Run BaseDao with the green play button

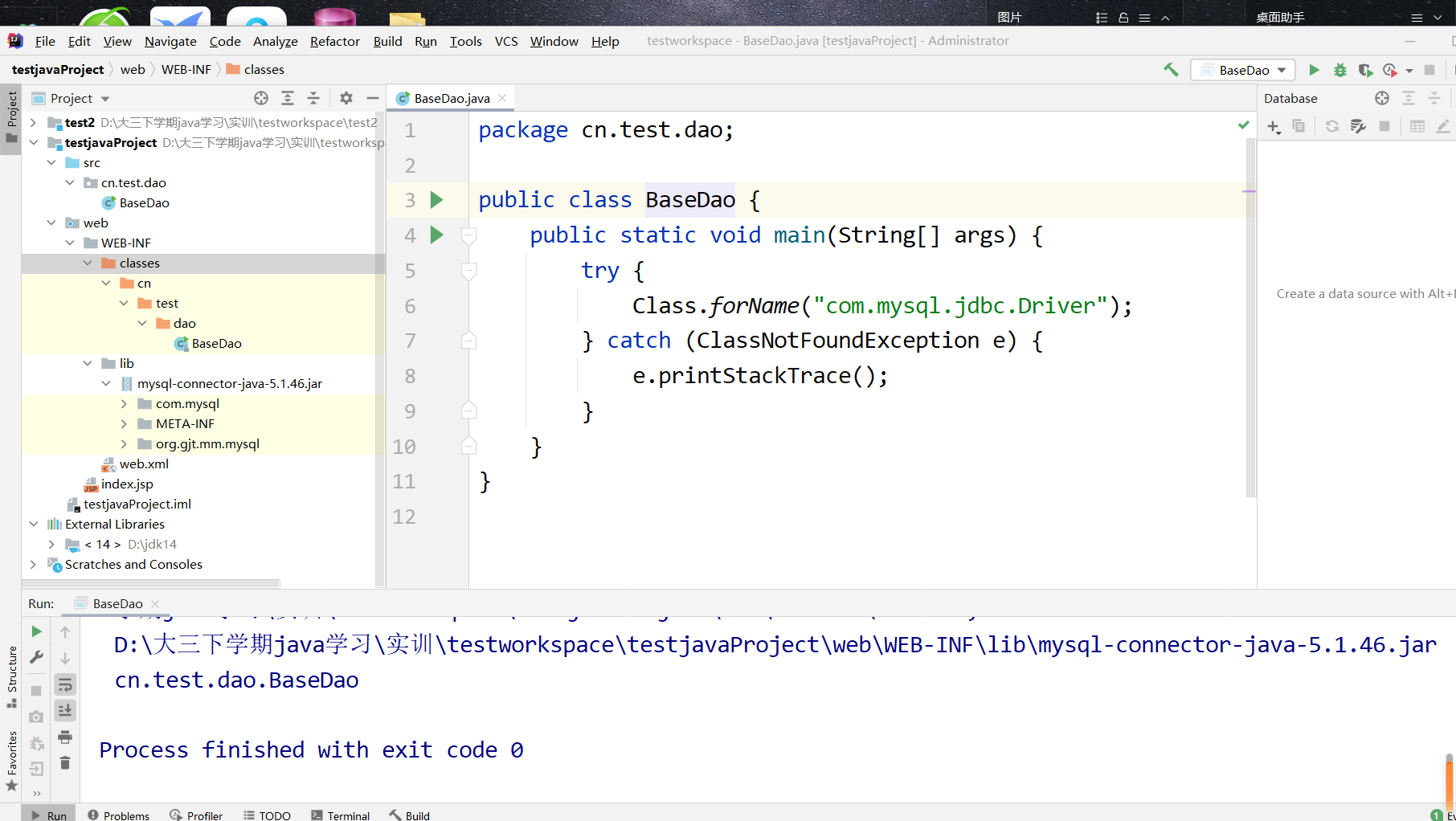click(1314, 70)
